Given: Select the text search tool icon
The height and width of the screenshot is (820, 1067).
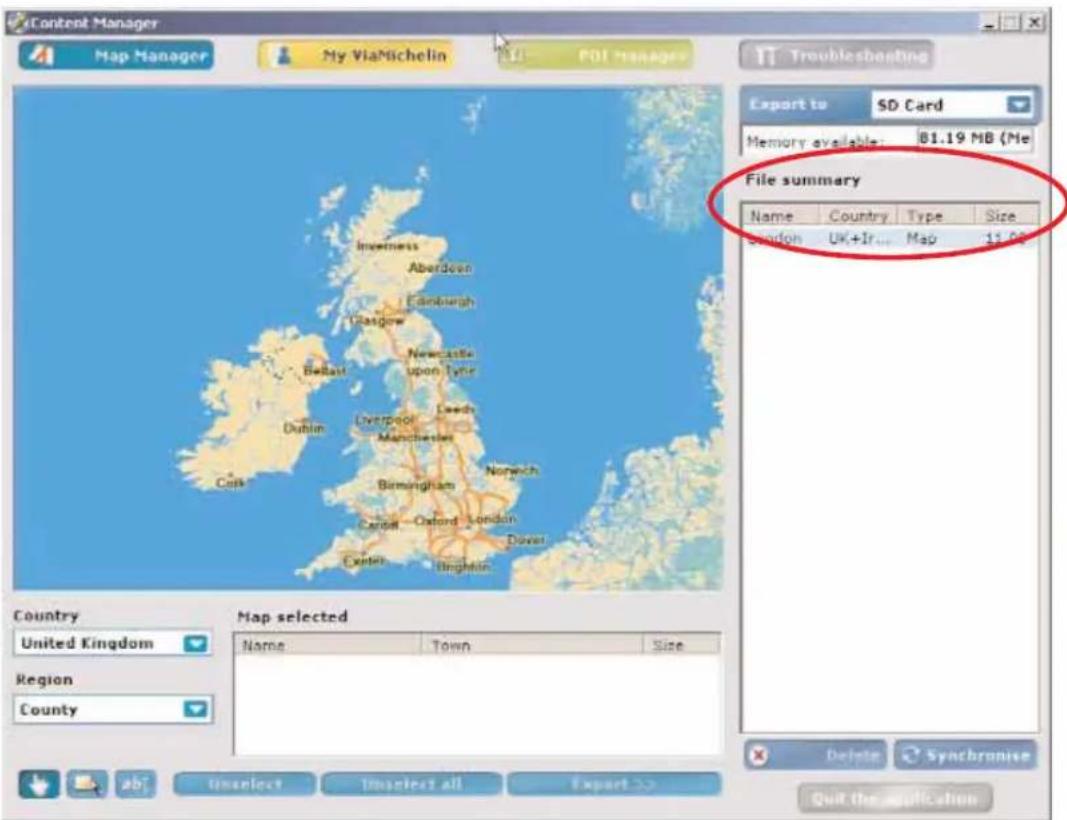Looking at the screenshot, I should (x=135, y=784).
